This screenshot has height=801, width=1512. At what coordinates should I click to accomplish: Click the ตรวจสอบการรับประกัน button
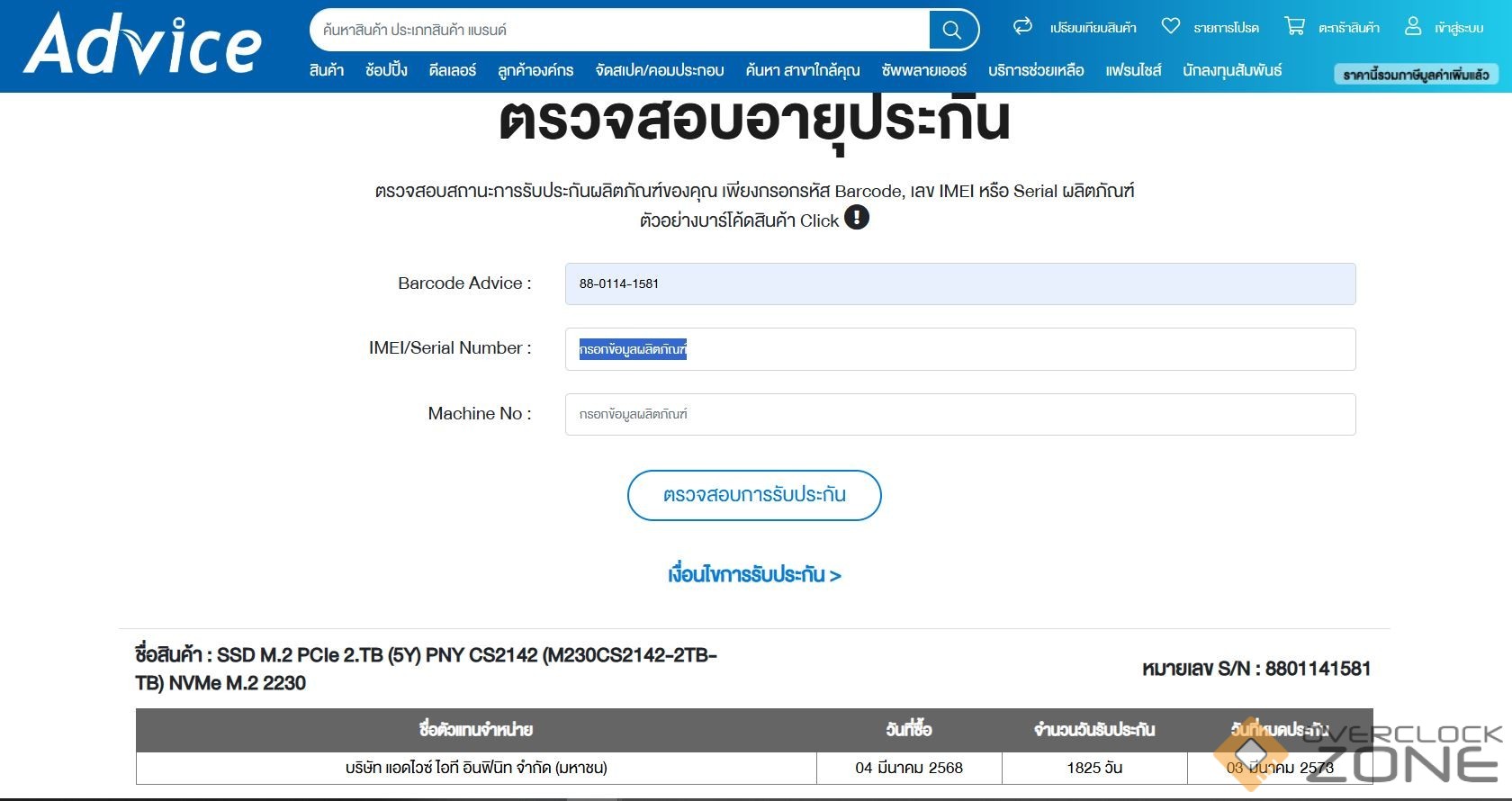coord(754,495)
